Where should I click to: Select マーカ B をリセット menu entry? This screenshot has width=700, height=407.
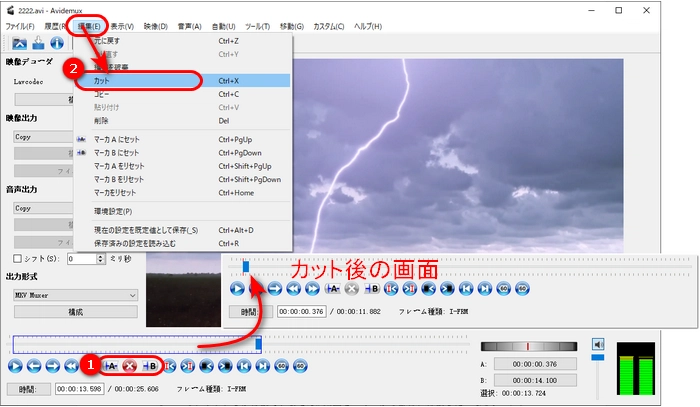point(182,179)
